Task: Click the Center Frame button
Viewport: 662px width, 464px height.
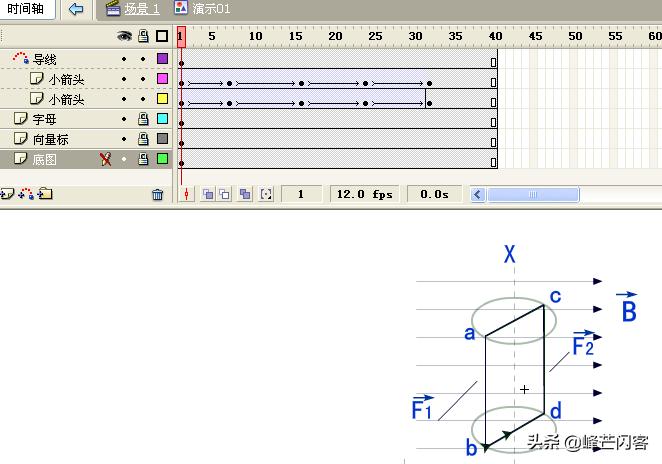Action: pyautogui.click(x=186, y=194)
